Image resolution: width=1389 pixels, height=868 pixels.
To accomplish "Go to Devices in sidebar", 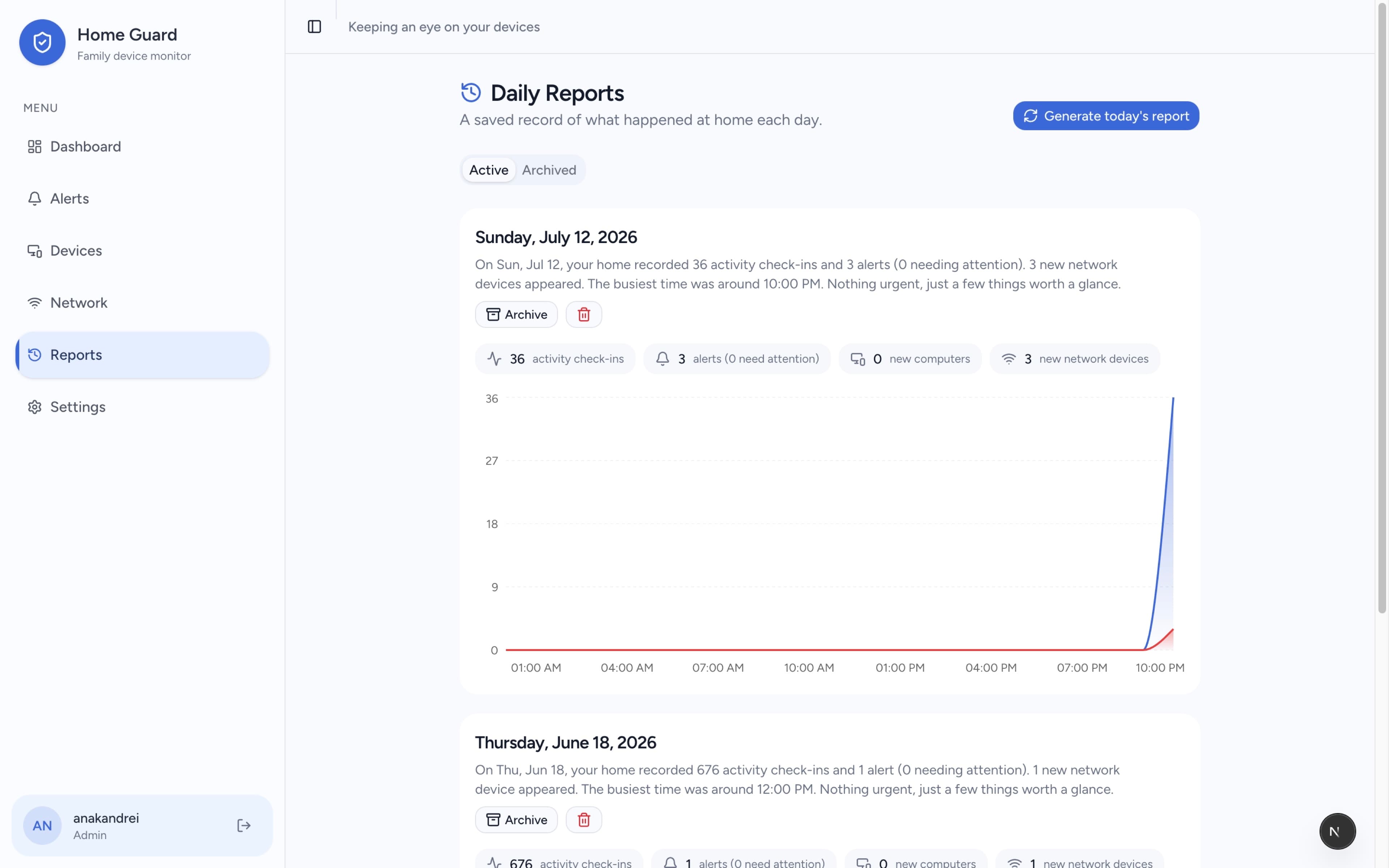I will 143,251.
